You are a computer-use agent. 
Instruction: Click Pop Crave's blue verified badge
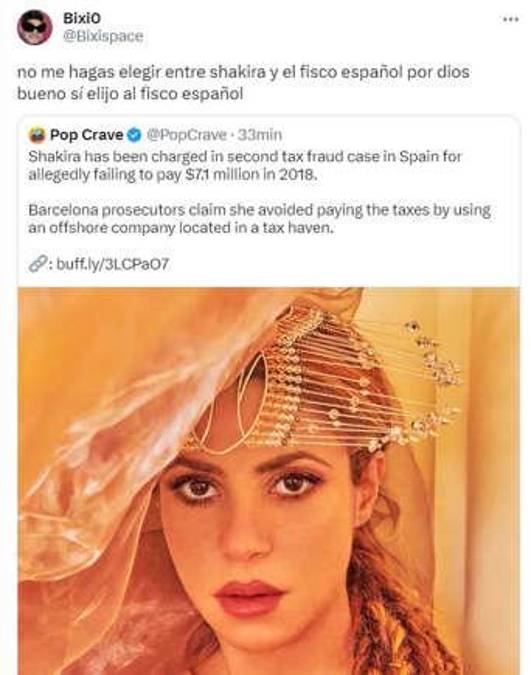click(135, 135)
